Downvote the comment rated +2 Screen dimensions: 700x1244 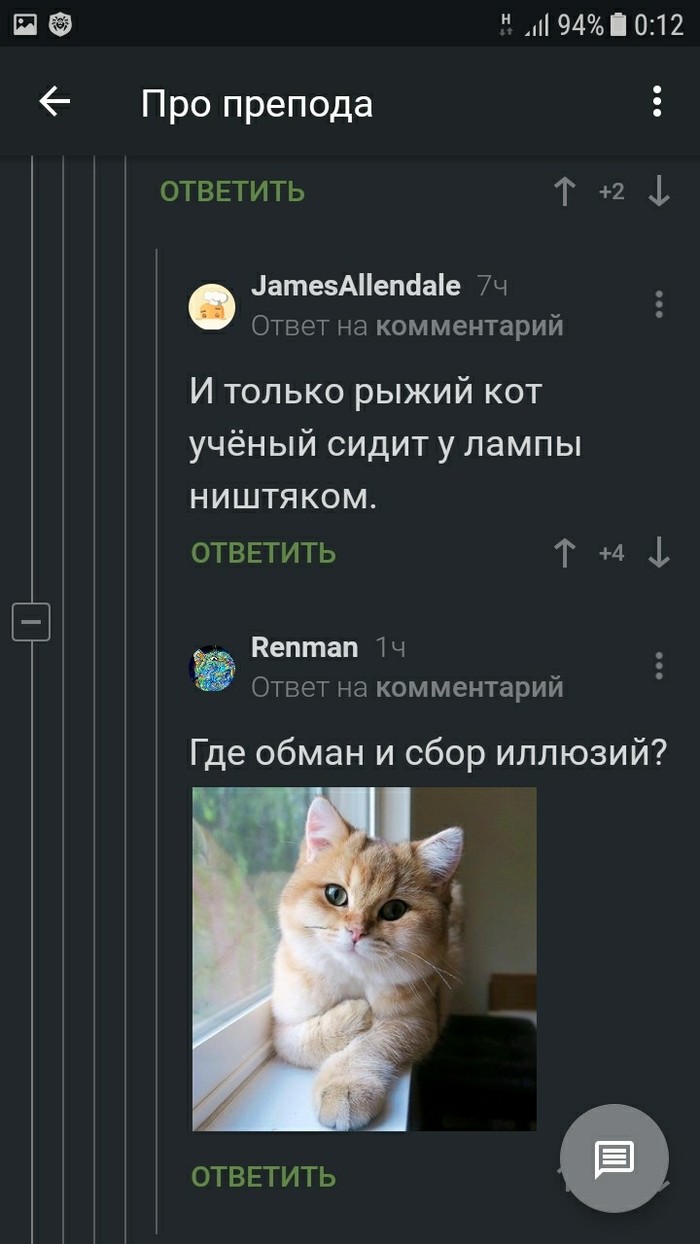pos(659,191)
